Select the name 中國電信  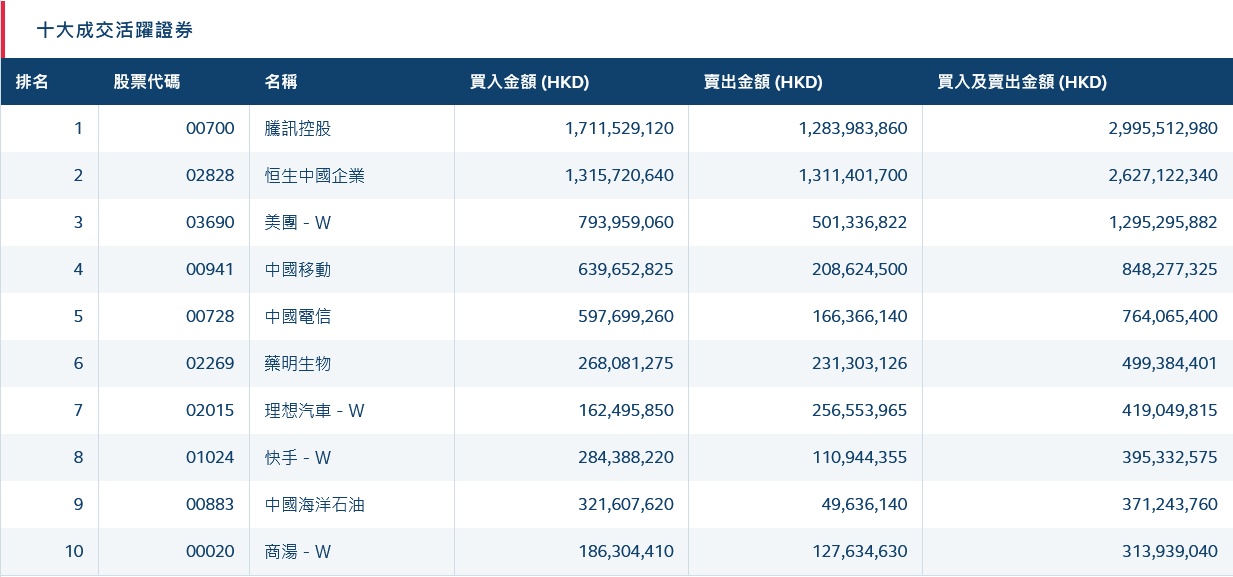click(298, 316)
